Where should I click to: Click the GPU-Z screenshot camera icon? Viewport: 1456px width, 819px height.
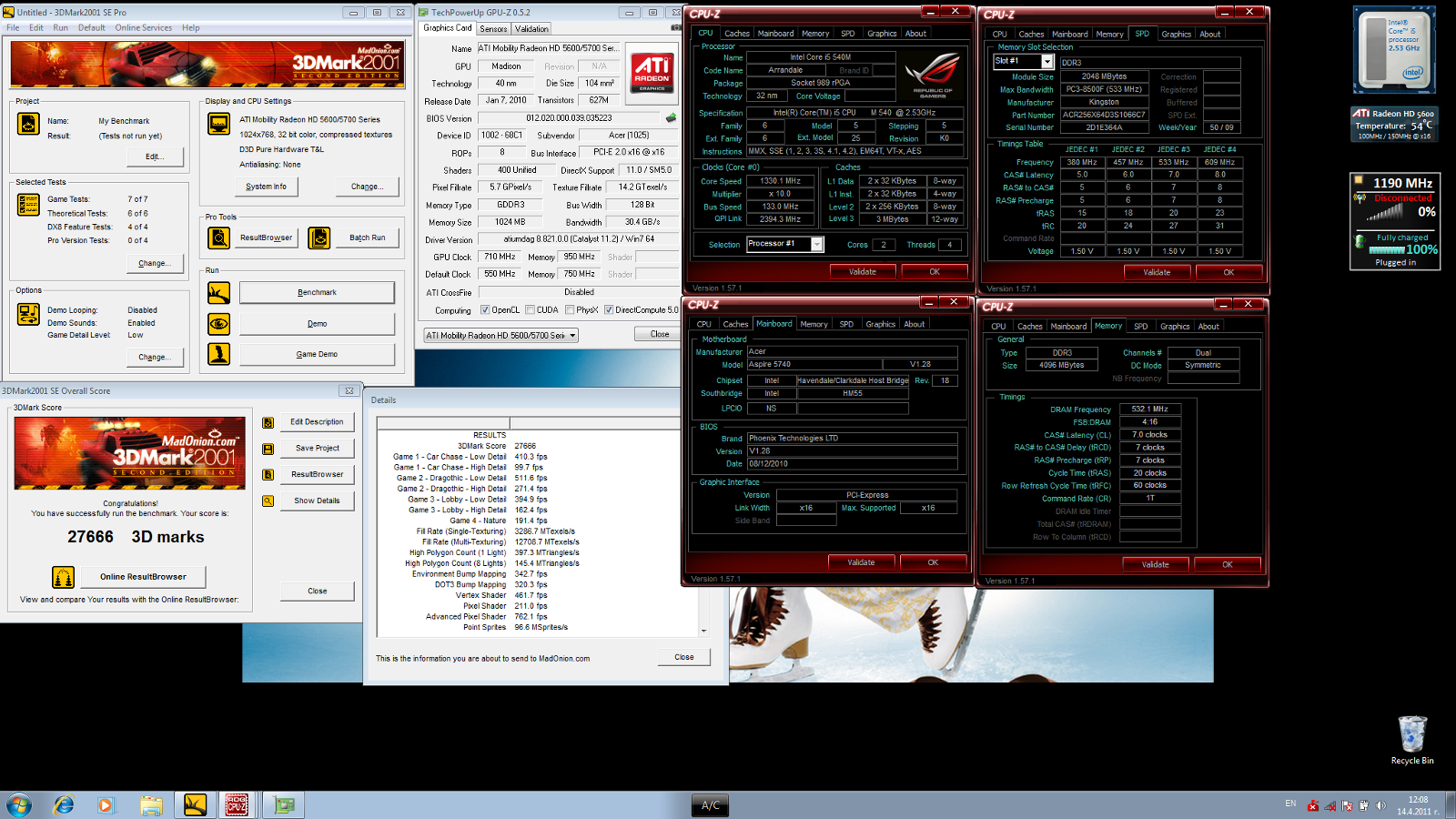pyautogui.click(x=676, y=28)
